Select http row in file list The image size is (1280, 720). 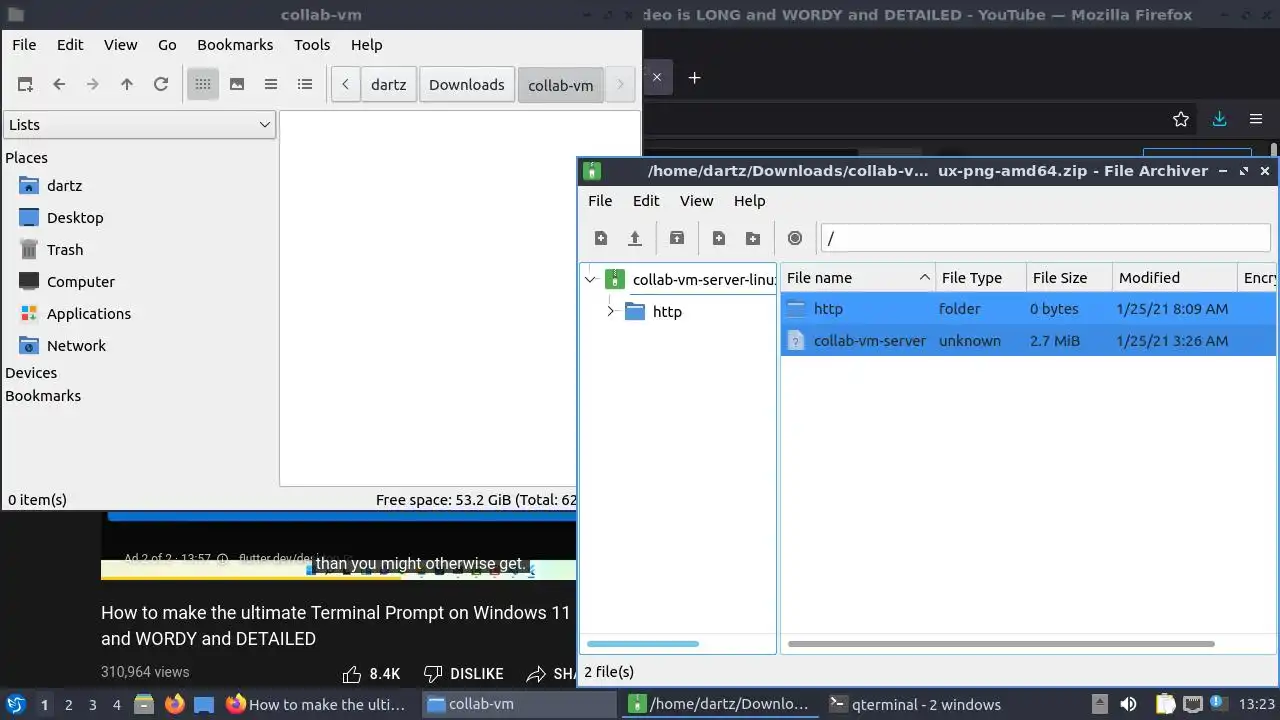point(1028,309)
